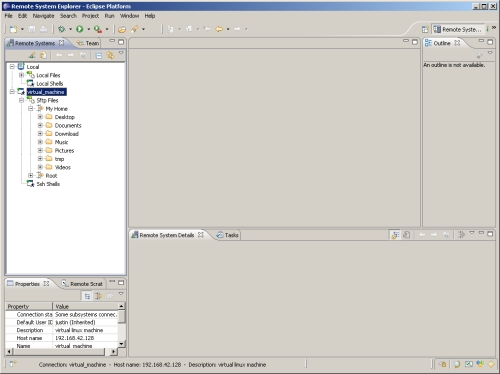Click the Desktop folder icon

49,117
